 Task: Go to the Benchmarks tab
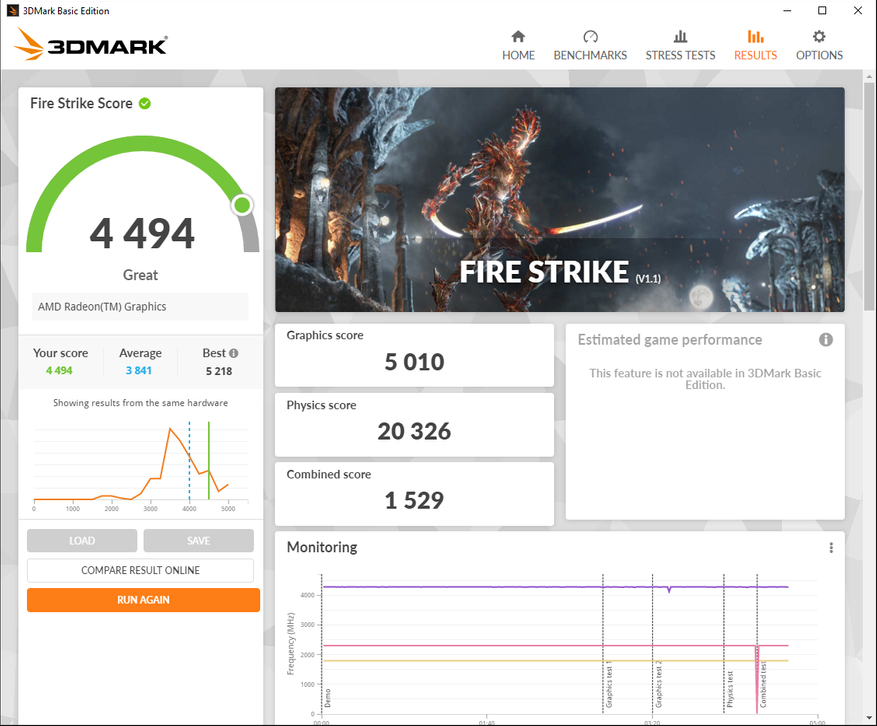[x=590, y=45]
